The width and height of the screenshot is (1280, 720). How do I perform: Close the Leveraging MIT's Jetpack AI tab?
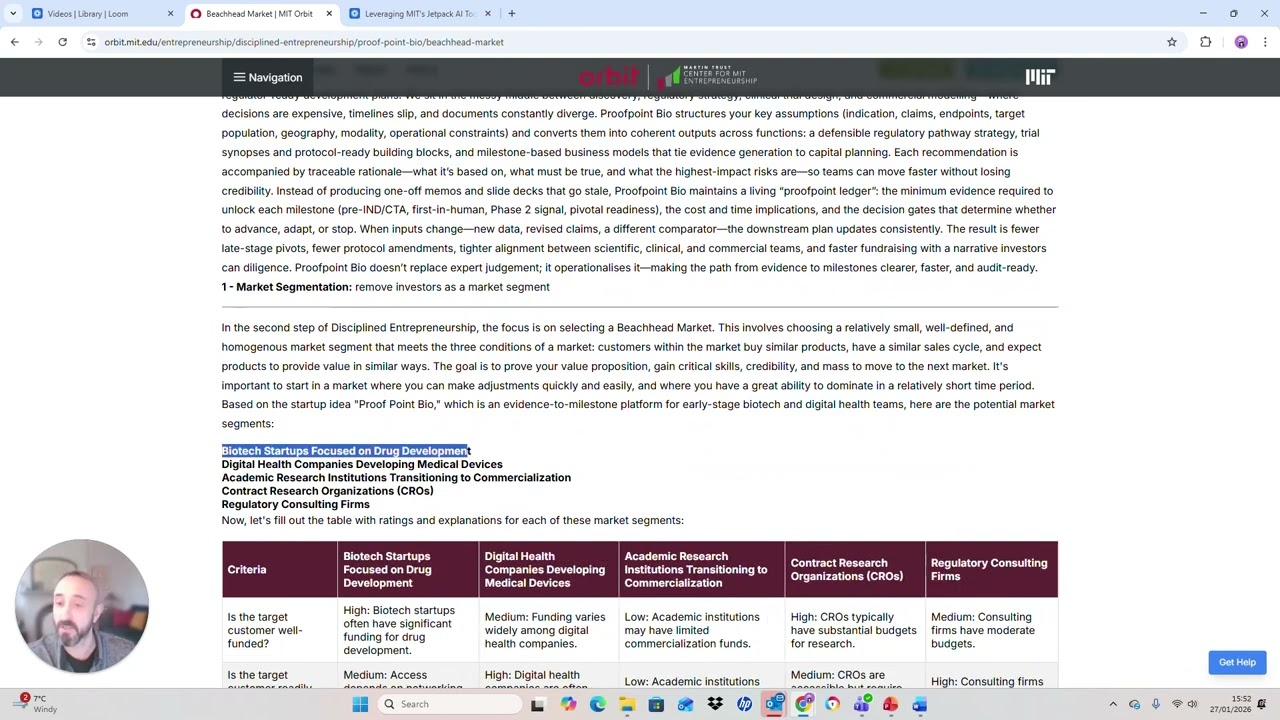tap(488, 14)
